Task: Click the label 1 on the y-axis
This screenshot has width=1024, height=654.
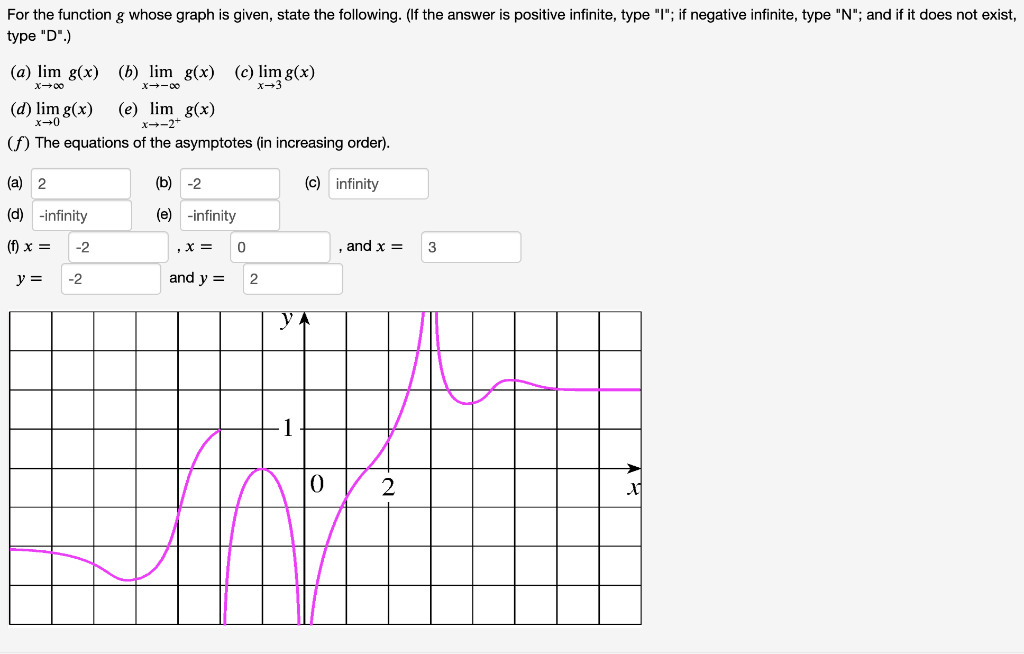Action: [286, 428]
